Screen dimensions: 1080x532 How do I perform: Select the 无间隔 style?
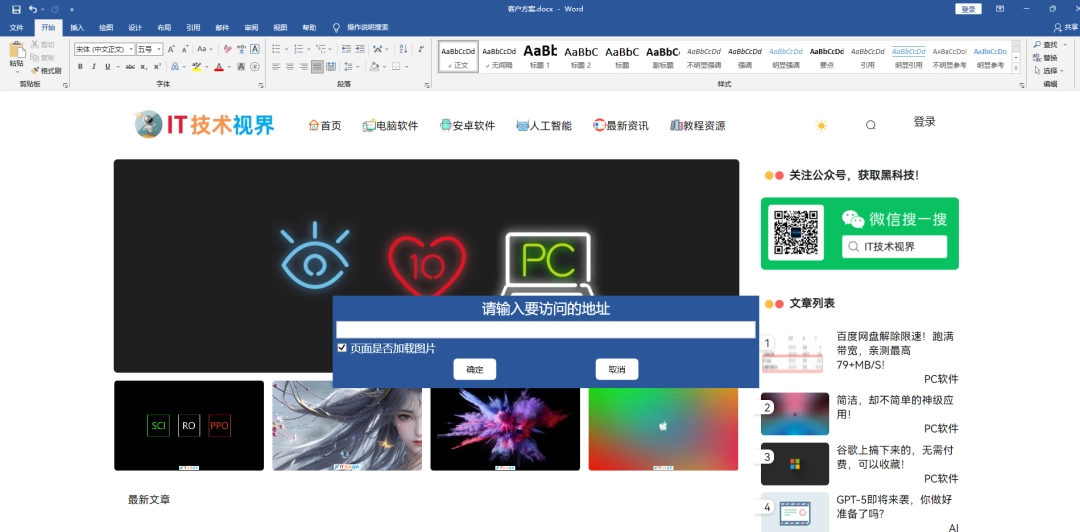point(499,56)
